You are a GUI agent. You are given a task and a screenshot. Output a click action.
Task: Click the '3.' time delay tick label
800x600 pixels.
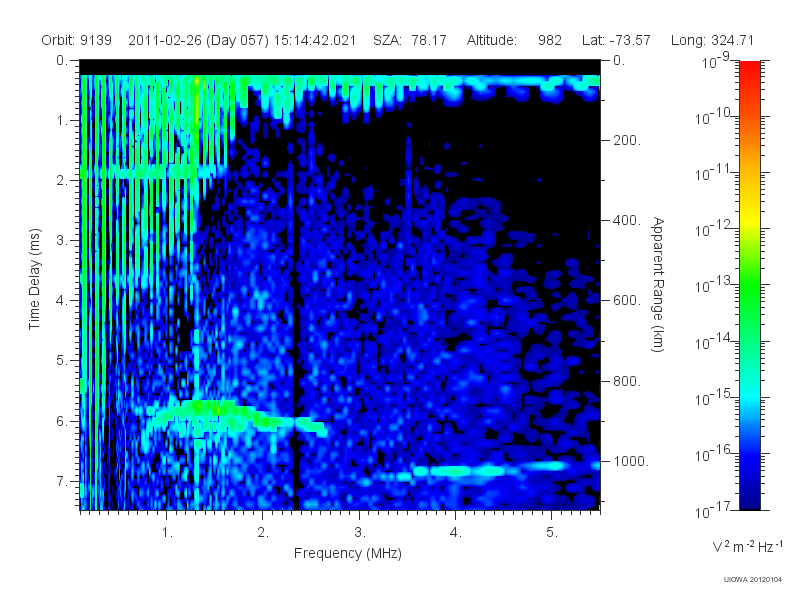tap(62, 240)
